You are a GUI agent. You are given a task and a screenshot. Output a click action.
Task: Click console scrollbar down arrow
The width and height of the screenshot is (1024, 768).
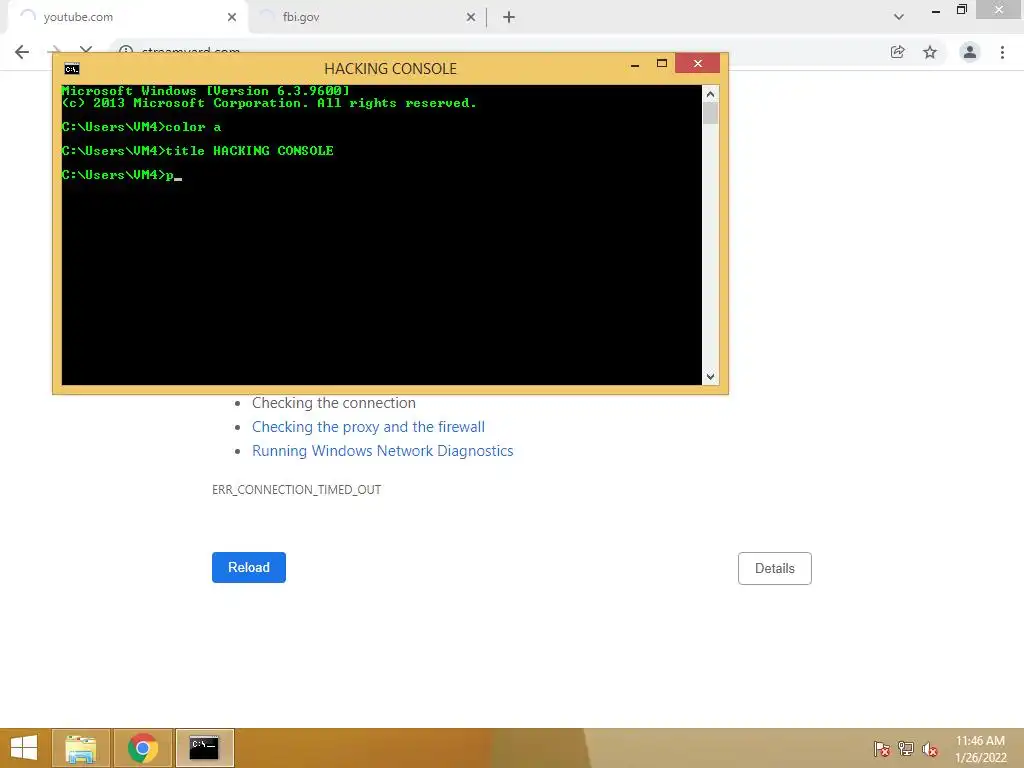click(711, 376)
